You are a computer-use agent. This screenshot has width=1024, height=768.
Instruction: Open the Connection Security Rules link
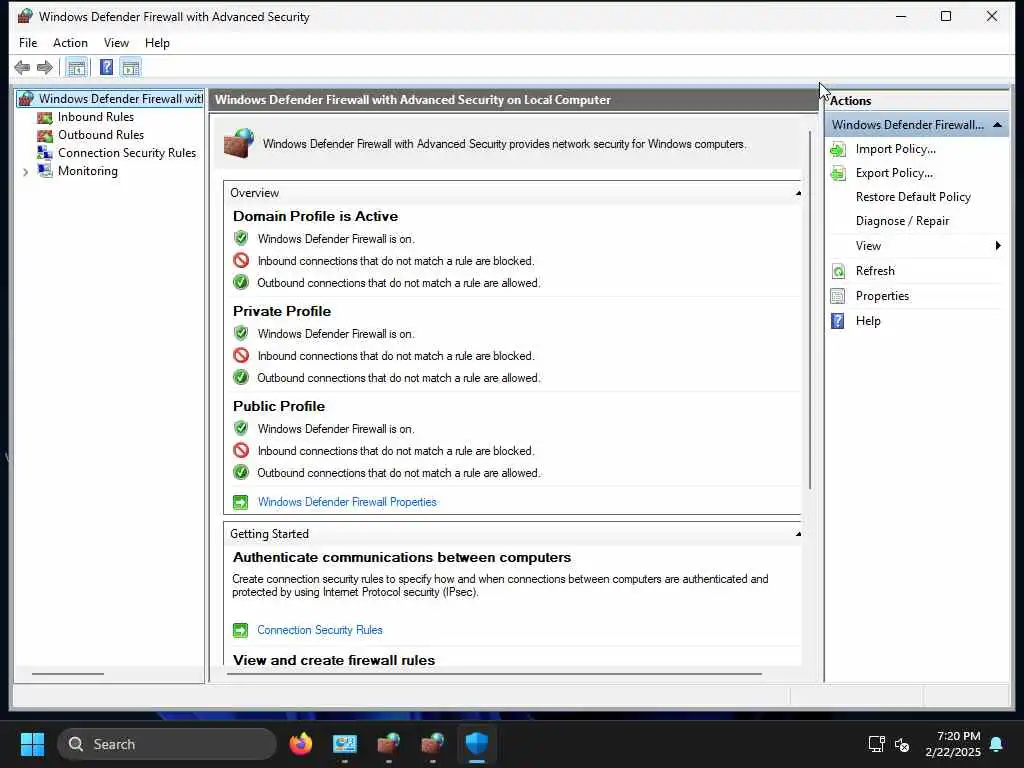[320, 630]
